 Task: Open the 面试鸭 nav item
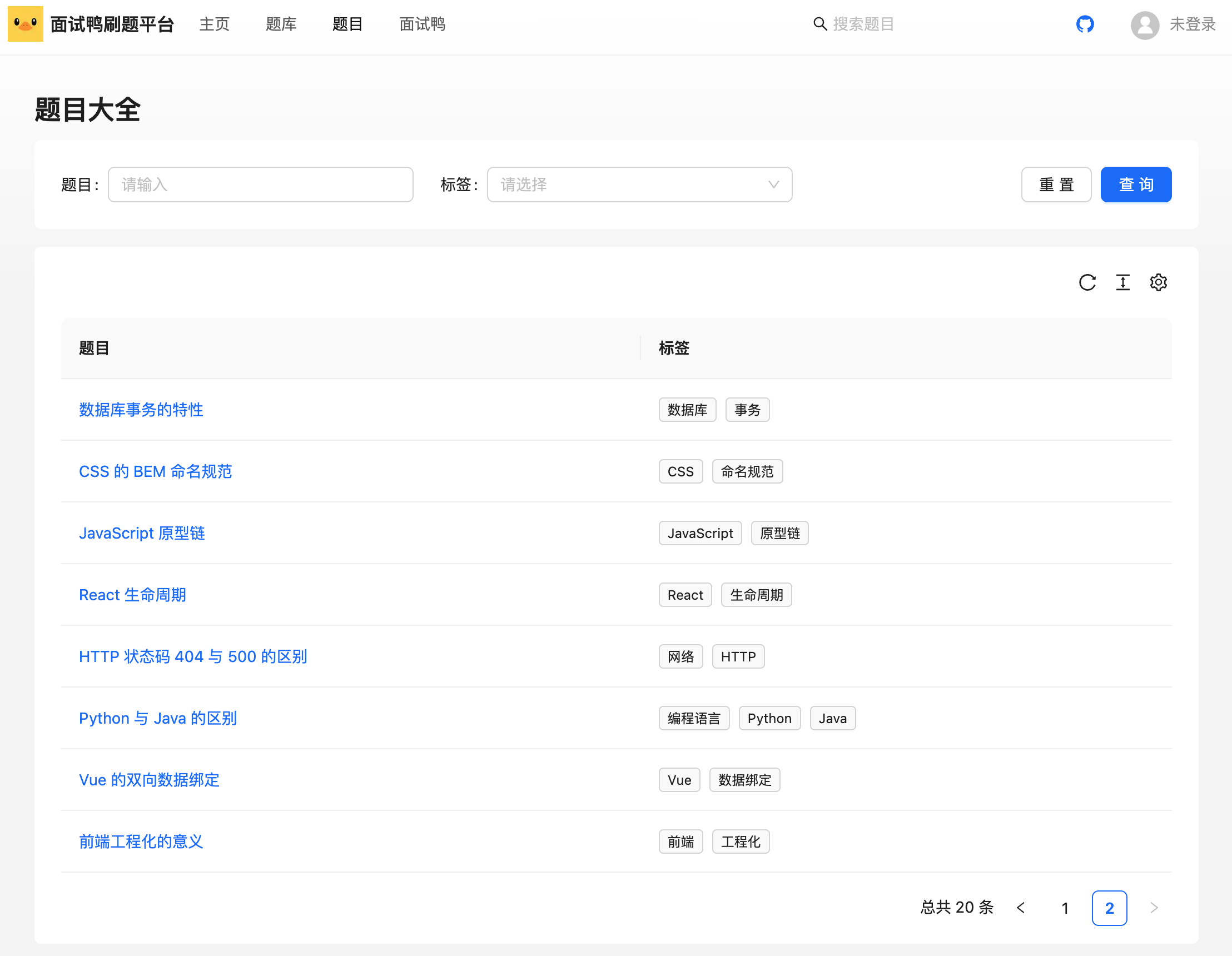coord(422,24)
